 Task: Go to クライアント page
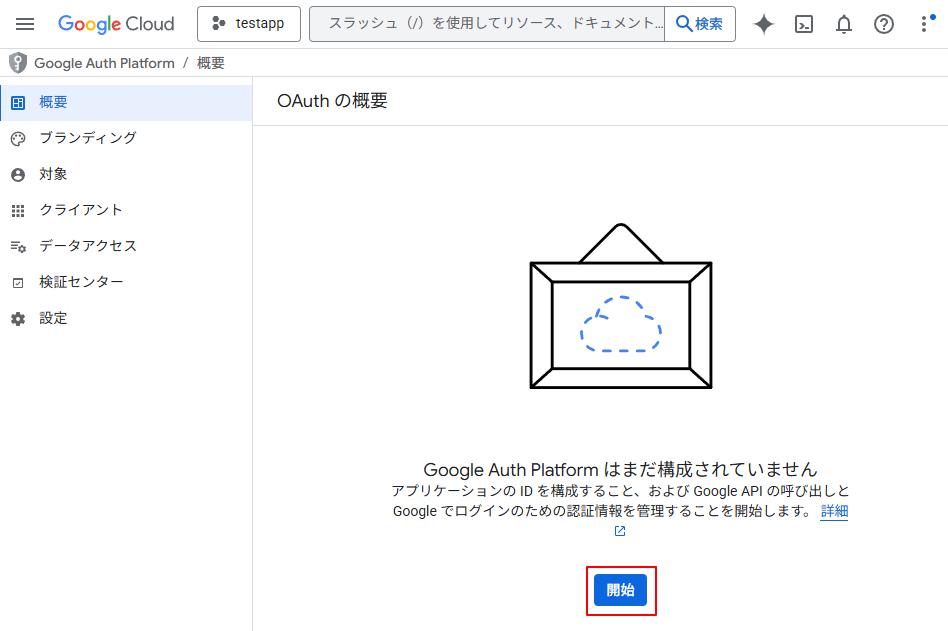coord(81,210)
